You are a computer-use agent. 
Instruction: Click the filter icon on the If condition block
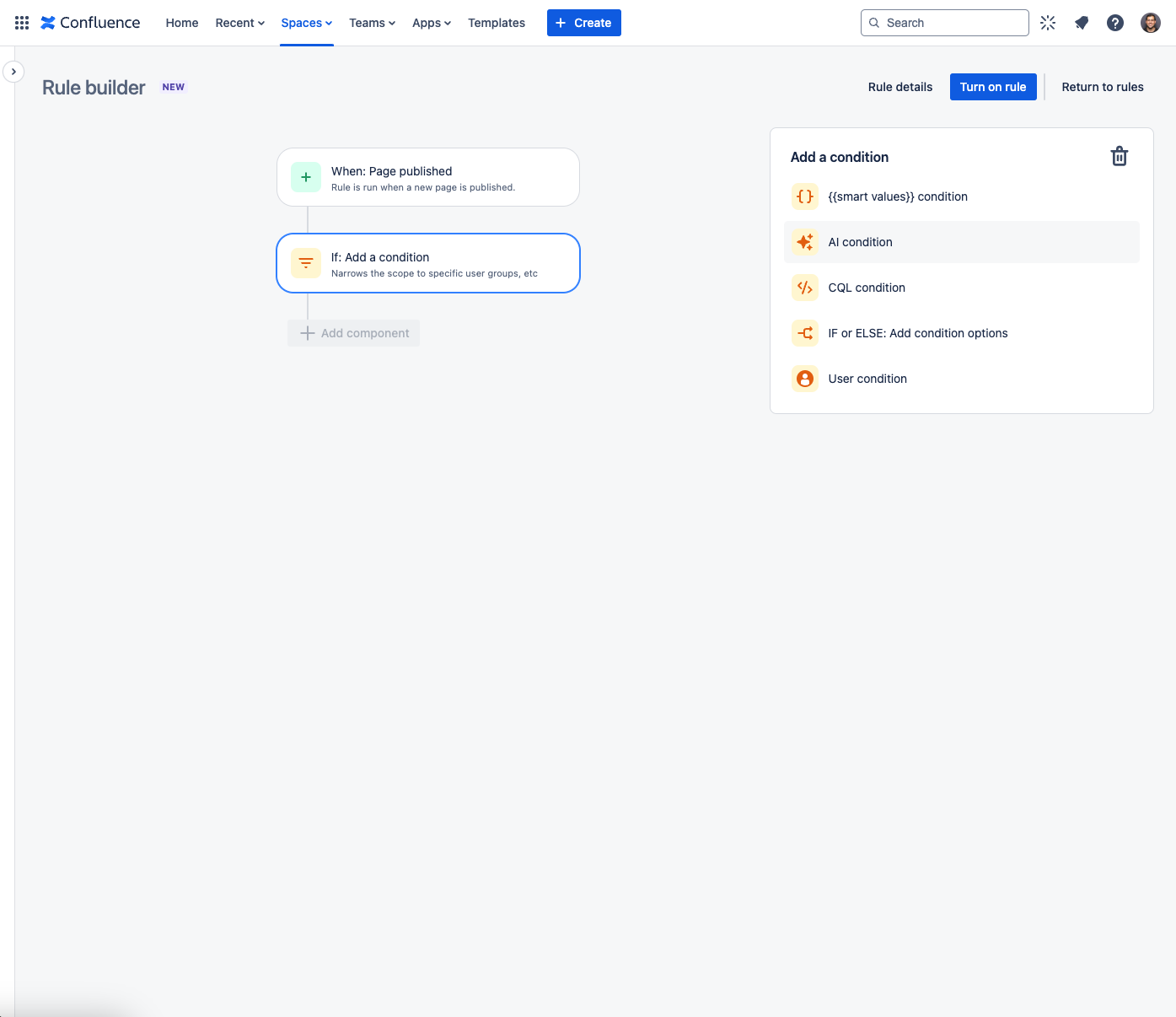(305, 263)
